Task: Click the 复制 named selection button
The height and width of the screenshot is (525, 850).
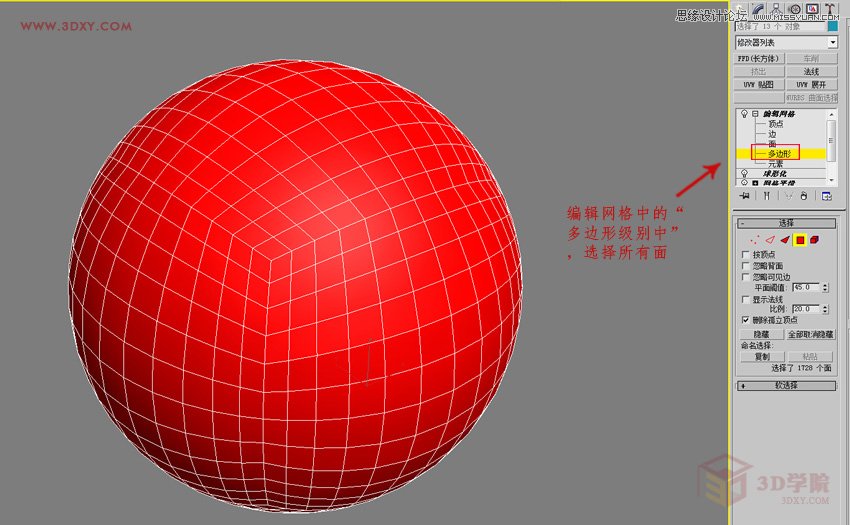Action: tap(762, 356)
